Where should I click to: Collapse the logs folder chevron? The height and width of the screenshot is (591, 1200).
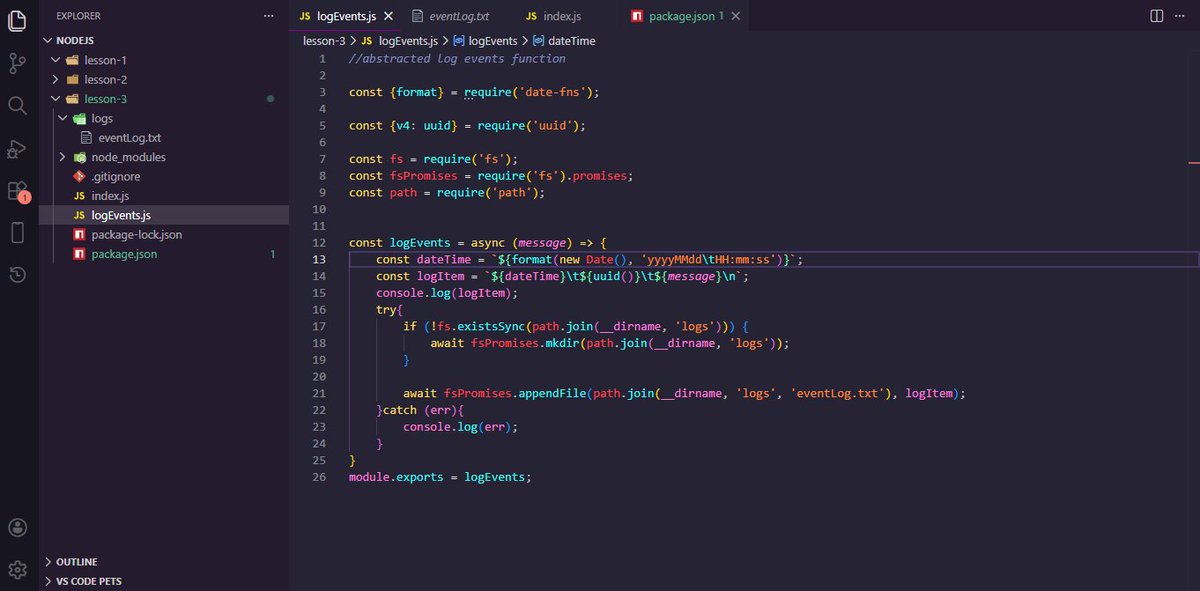62,119
